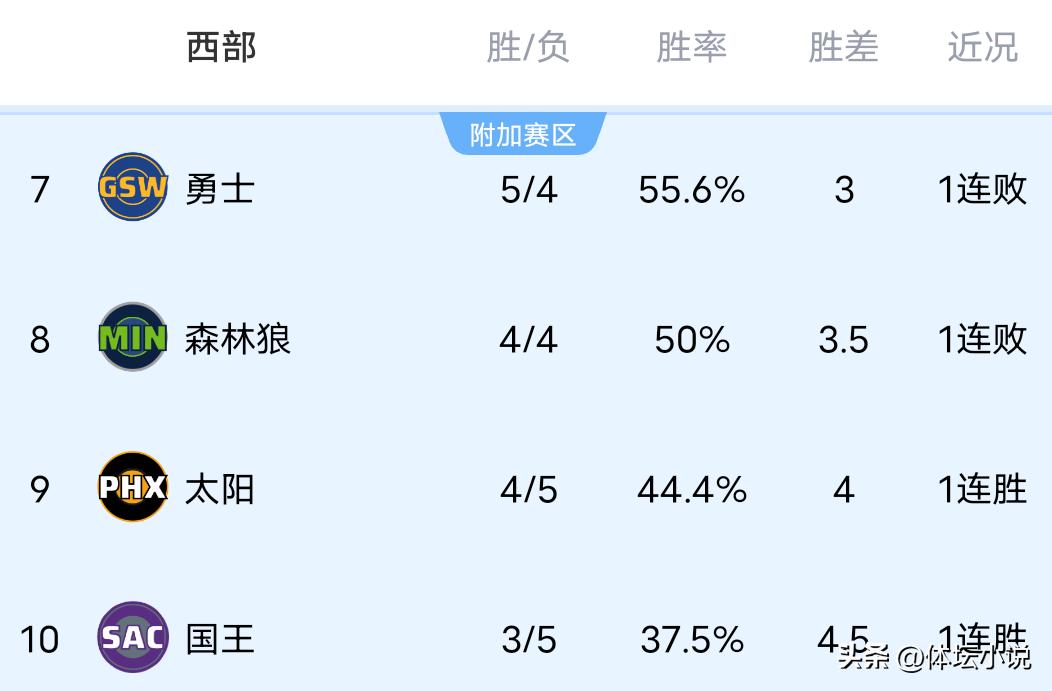Click the GSW Warriors team logo

133,187
